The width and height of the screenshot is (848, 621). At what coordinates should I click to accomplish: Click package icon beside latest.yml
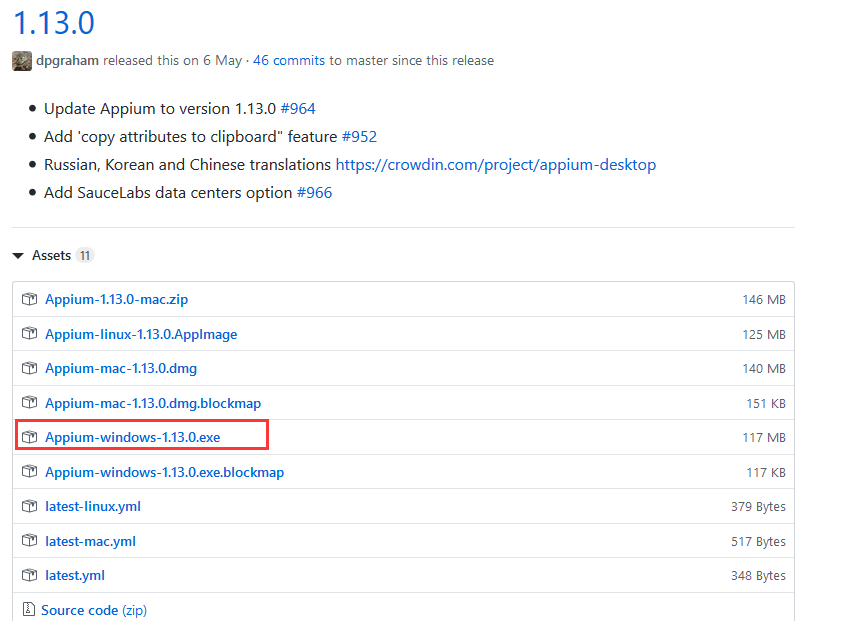pyautogui.click(x=29, y=575)
